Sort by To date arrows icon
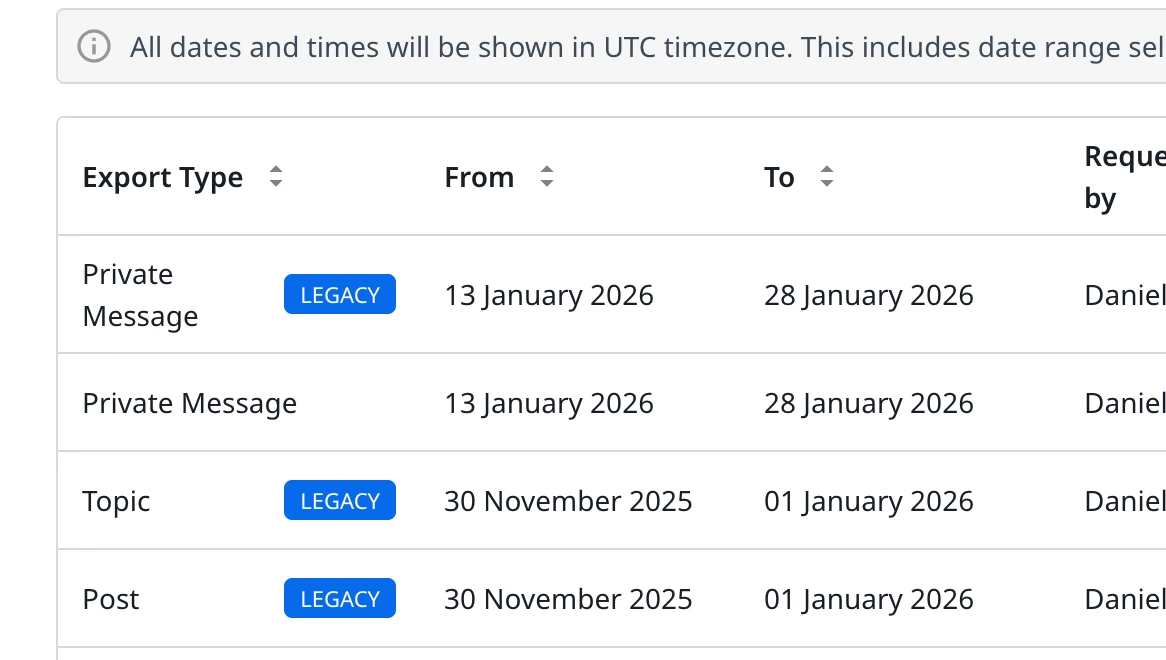 [x=826, y=176]
